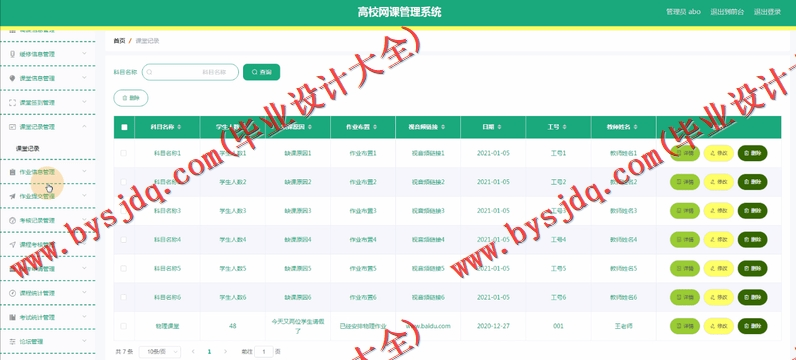This screenshot has height=360, width=796.
Task: Click 退出到前台 in header
Action: click(727, 12)
